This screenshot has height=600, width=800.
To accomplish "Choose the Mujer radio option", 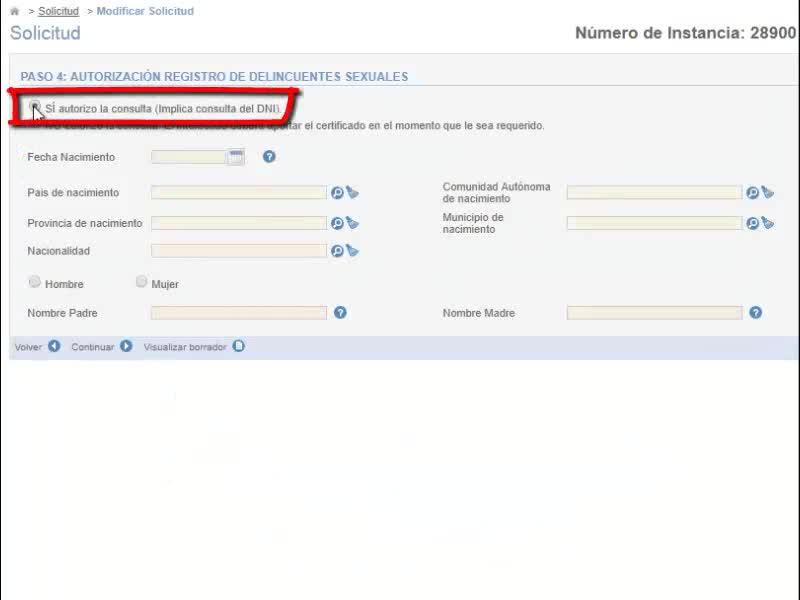I will coord(141,282).
